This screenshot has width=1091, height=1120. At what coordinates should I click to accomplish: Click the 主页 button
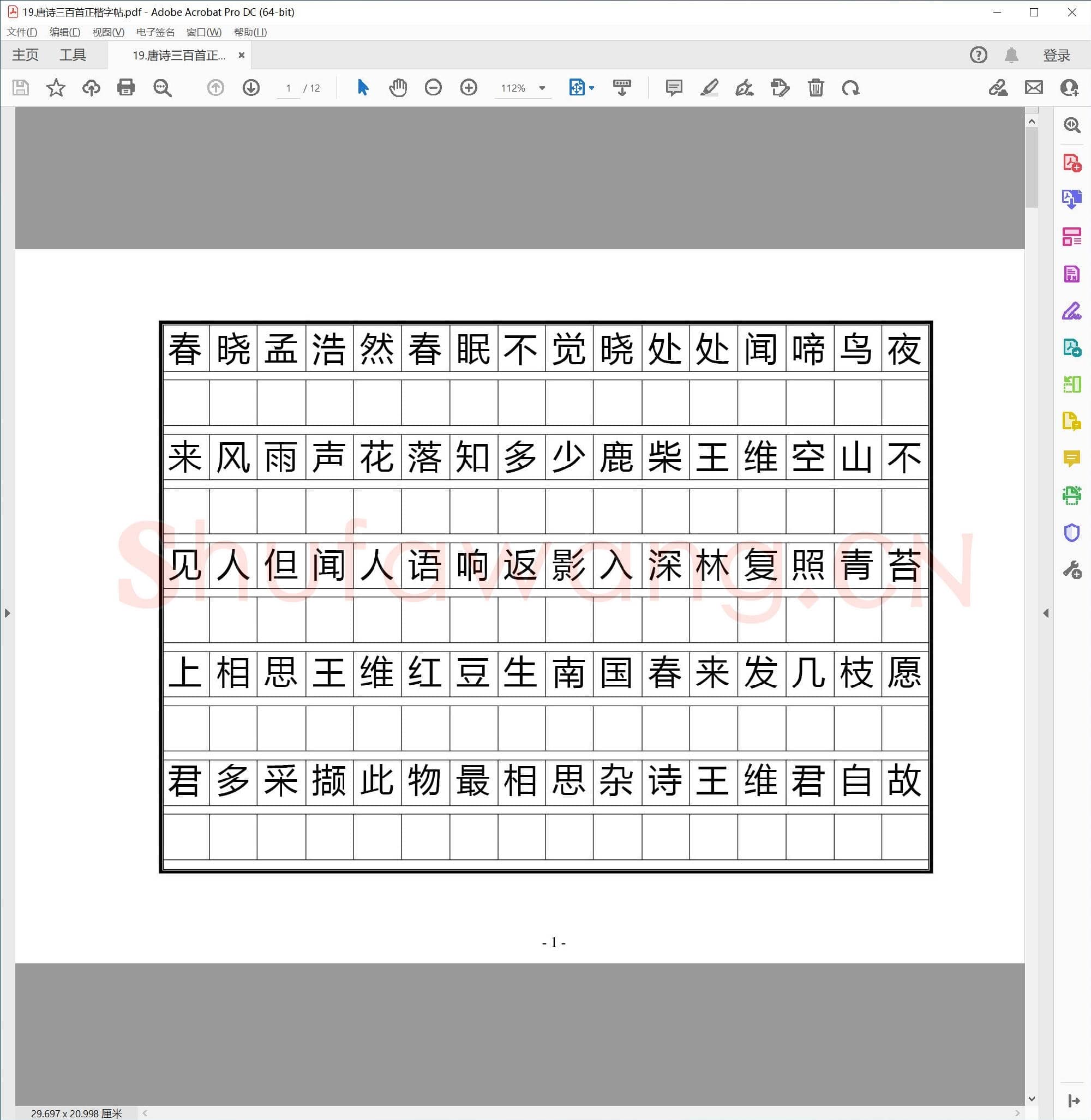pyautogui.click(x=26, y=55)
